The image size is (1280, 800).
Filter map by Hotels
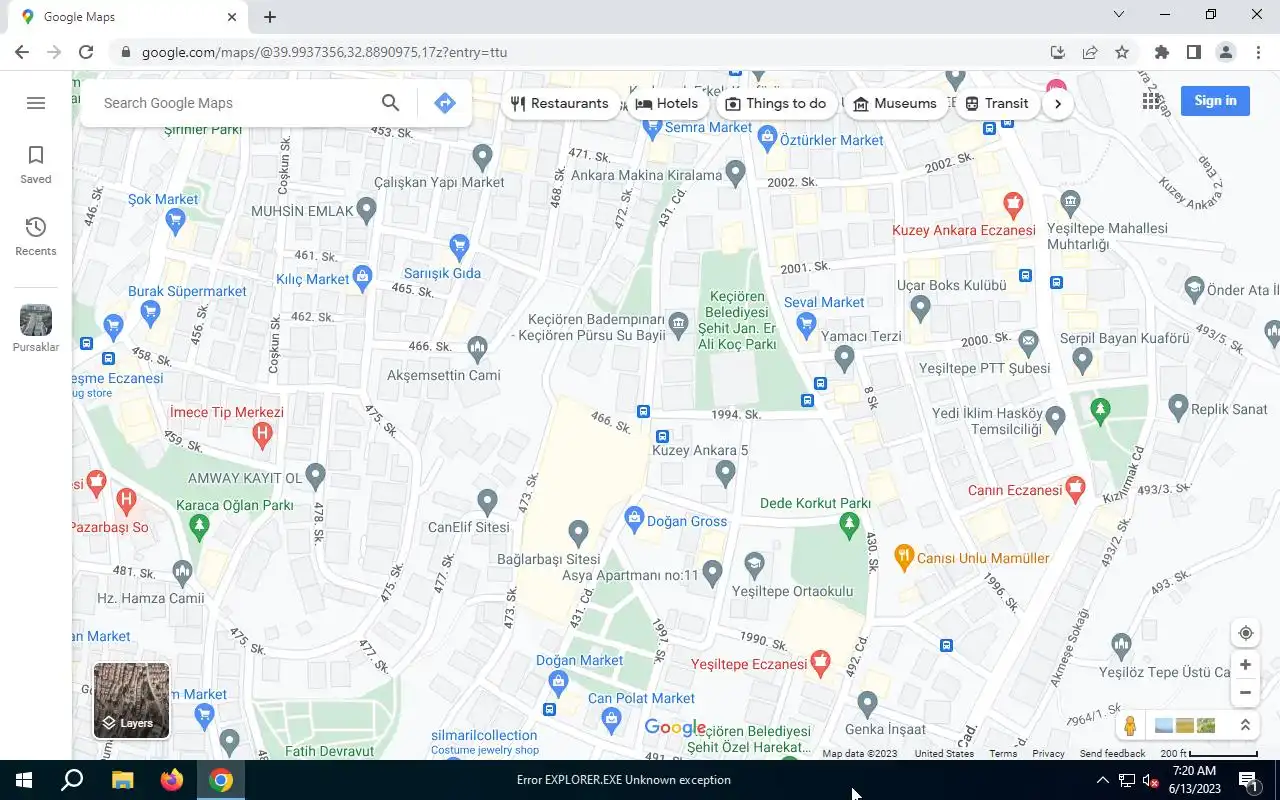(667, 103)
